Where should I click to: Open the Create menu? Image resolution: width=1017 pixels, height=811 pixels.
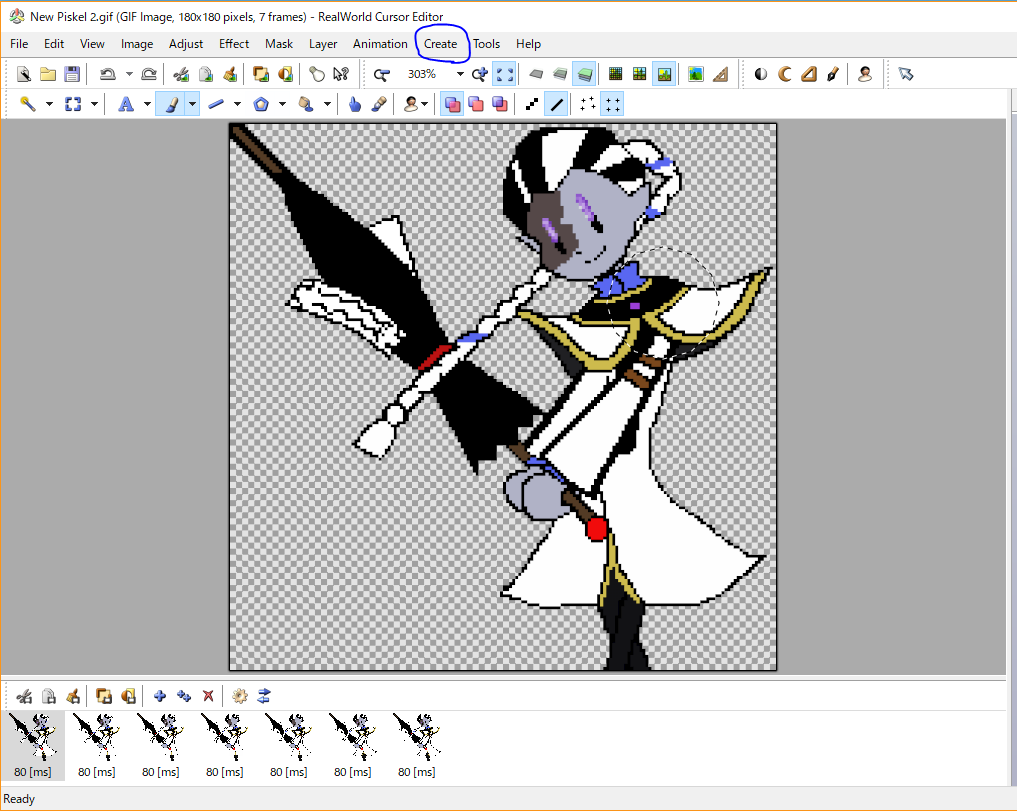[x=440, y=43]
